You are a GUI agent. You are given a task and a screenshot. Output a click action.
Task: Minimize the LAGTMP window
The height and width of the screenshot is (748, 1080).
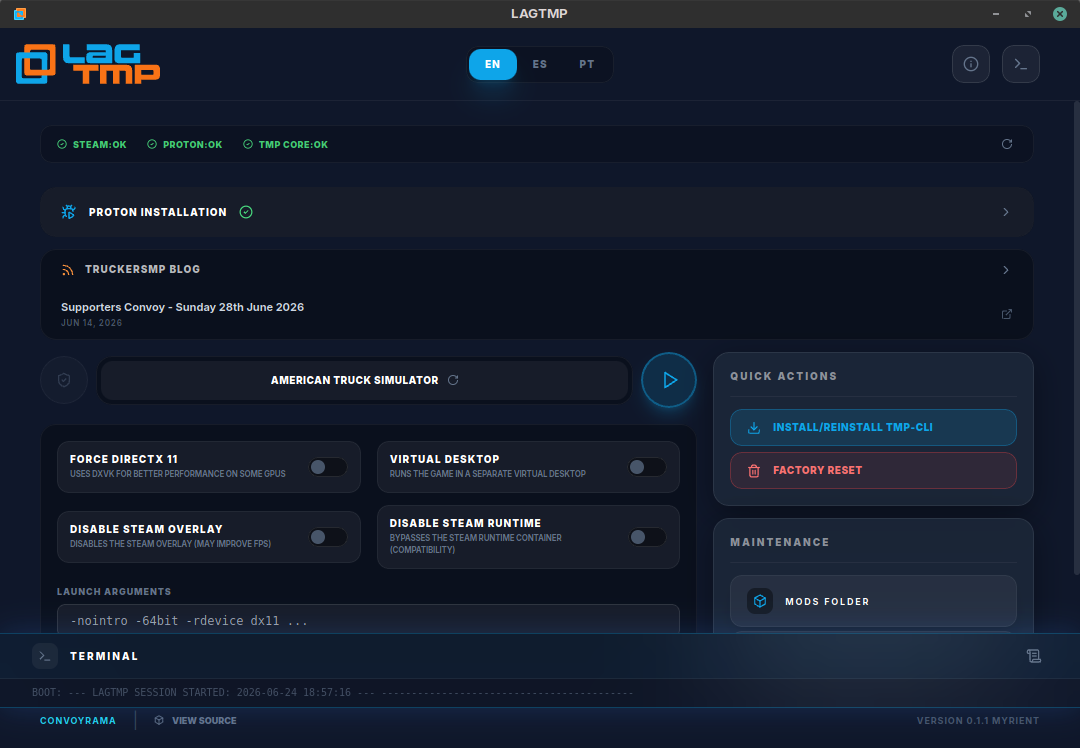click(x=996, y=14)
